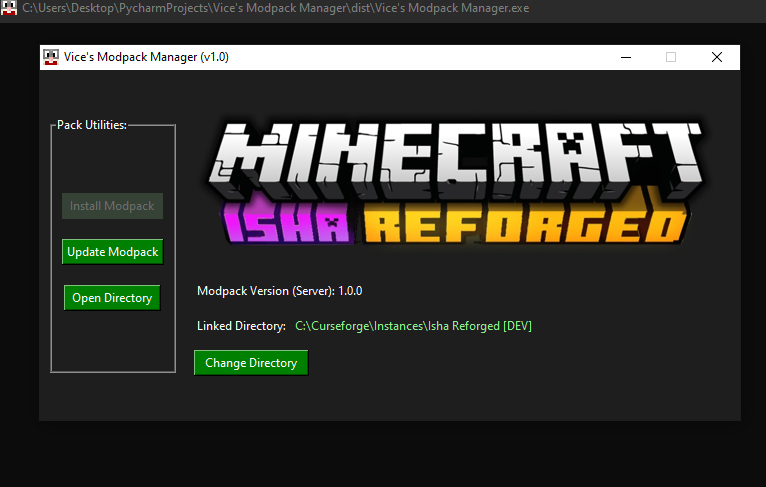Click the Vice's Modpack Manager (v1.0) title text
Screen dimensions: 766x487
(146, 57)
